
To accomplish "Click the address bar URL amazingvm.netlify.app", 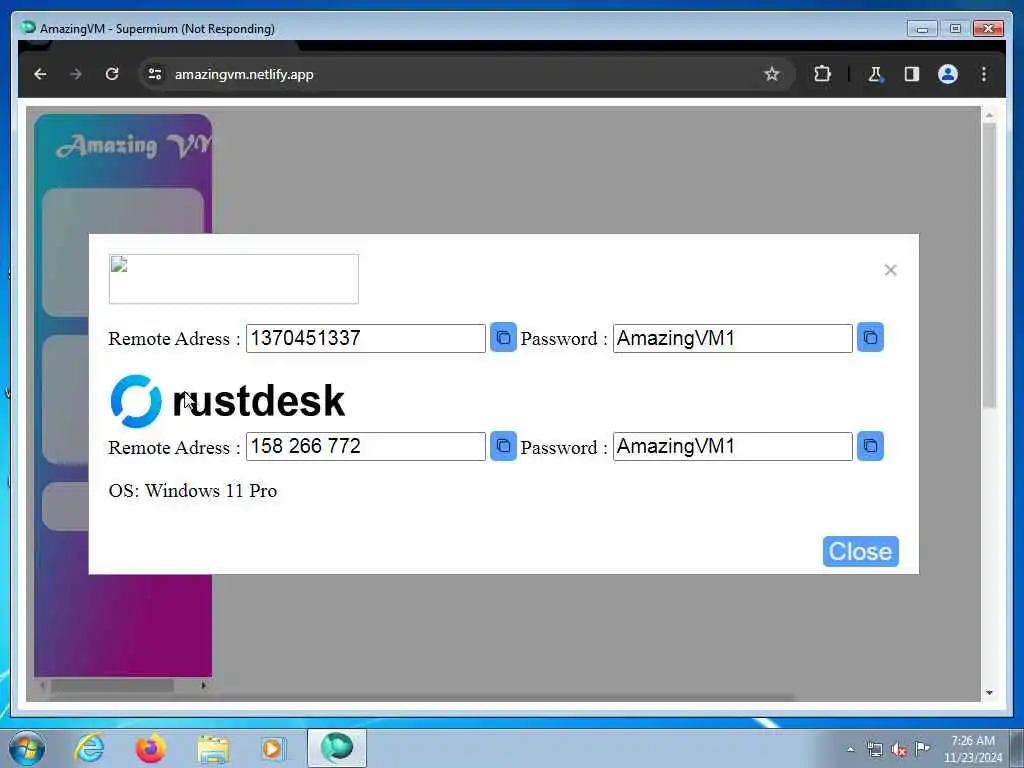I will tap(244, 74).
